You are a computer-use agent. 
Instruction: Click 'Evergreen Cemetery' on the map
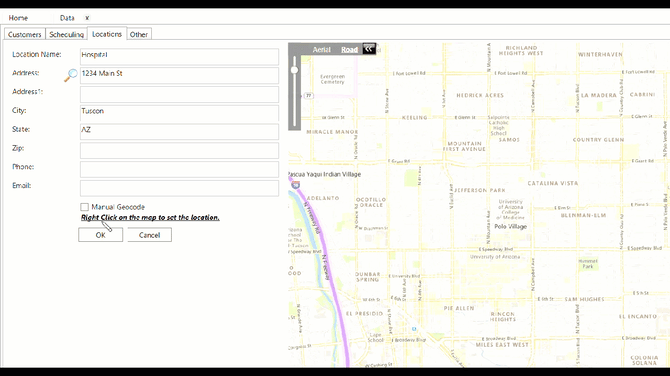click(332, 79)
